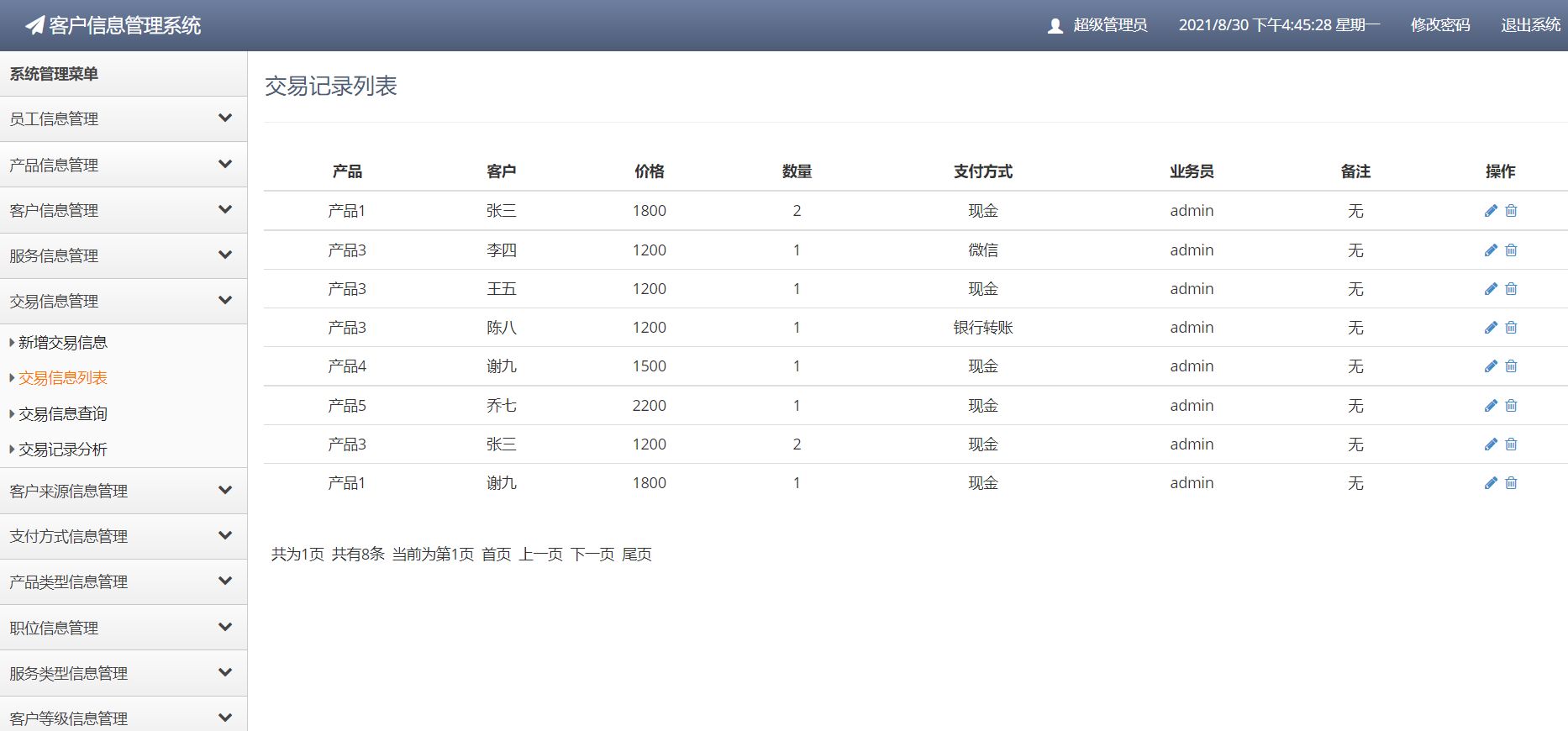This screenshot has width=1568, height=731.
Task: Click 客户信息管理系统 title text
Action: [x=125, y=26]
